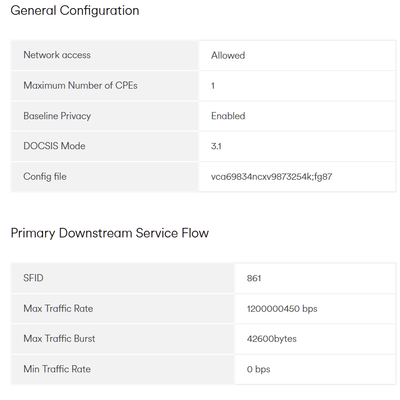This screenshot has width=400, height=400.
Task: Select the Min Traffic Rate label
Action: 57,369
